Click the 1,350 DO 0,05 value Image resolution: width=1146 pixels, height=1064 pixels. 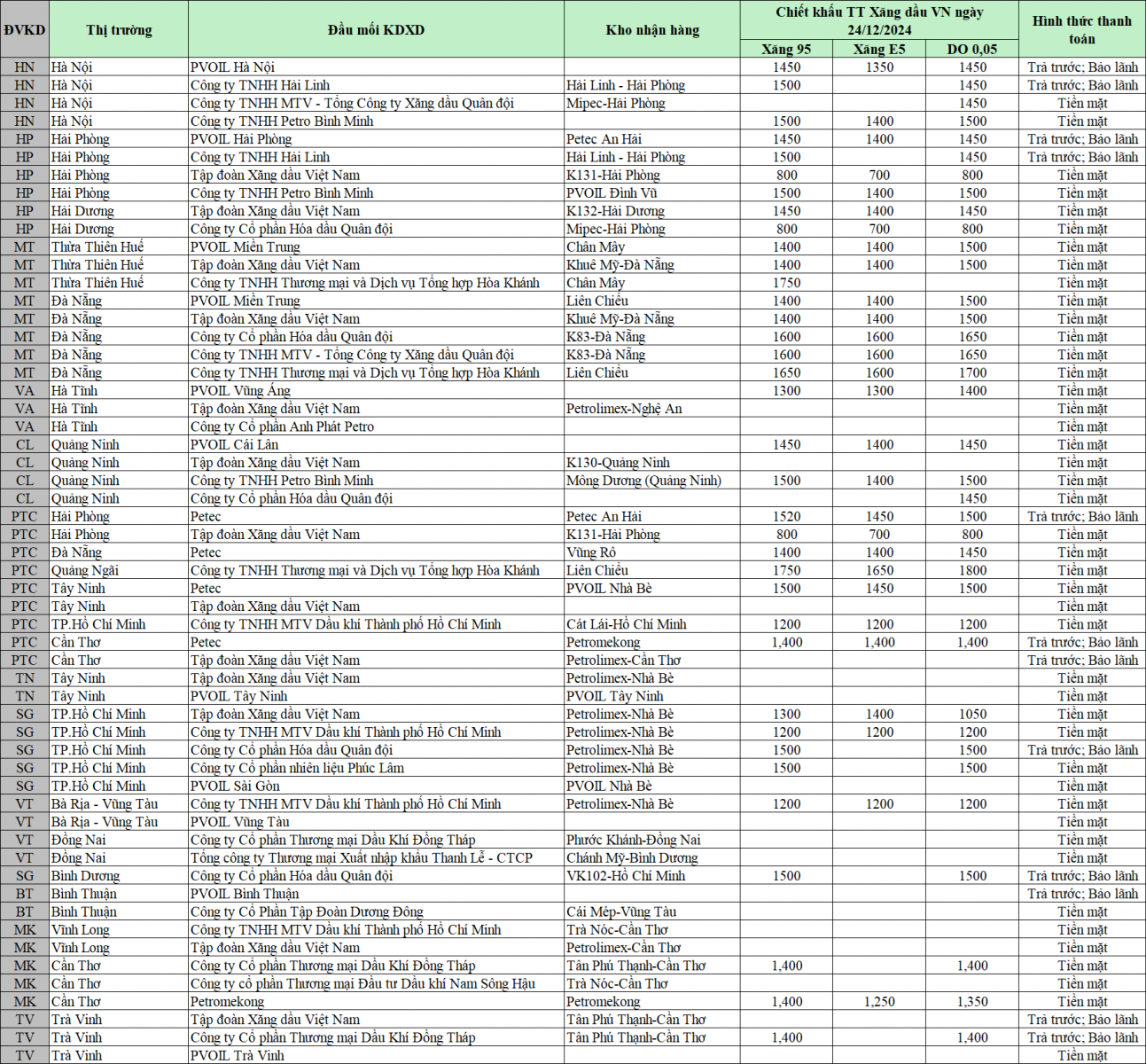[x=972, y=1002]
